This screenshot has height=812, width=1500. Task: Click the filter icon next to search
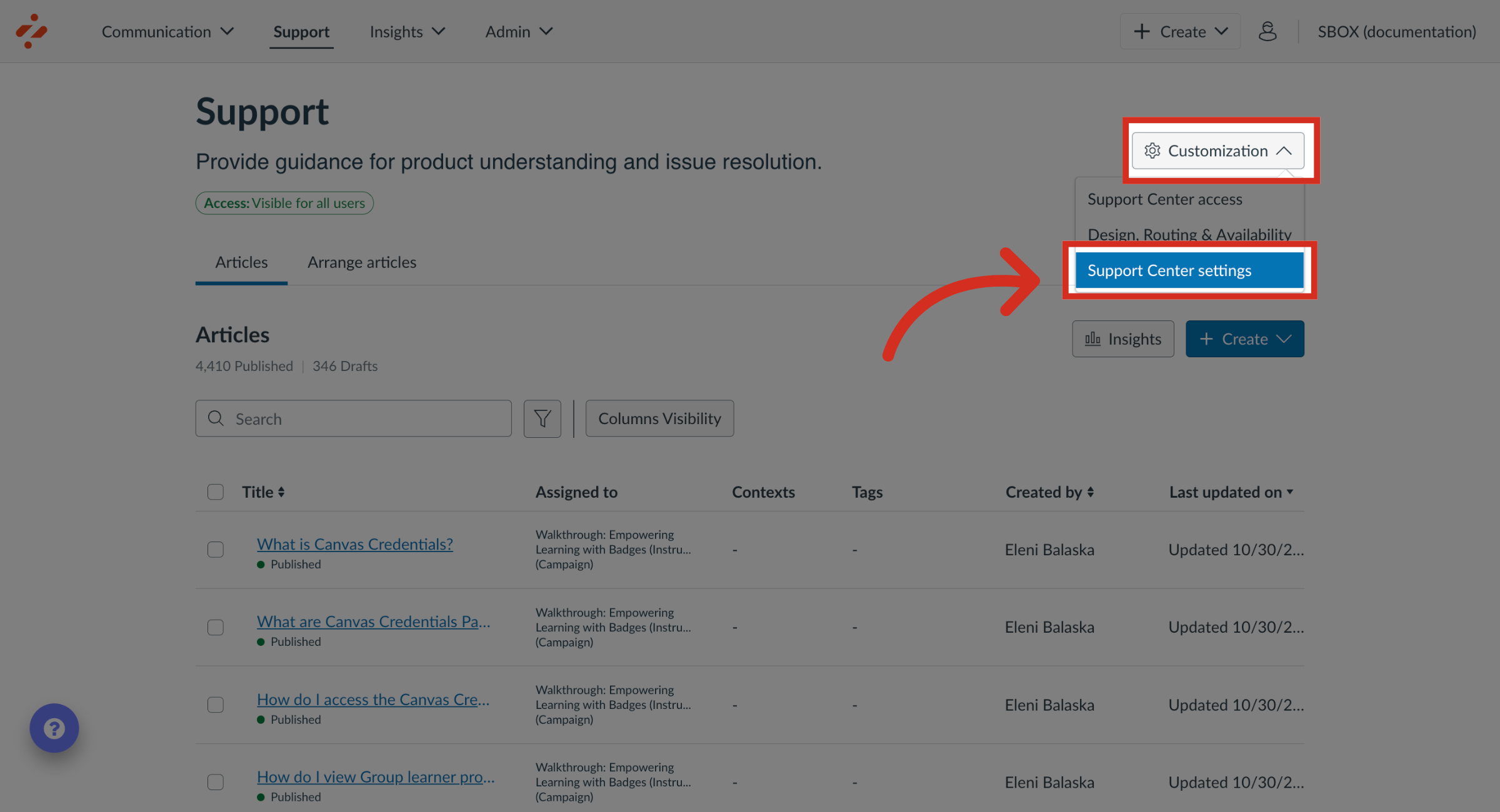coord(542,418)
